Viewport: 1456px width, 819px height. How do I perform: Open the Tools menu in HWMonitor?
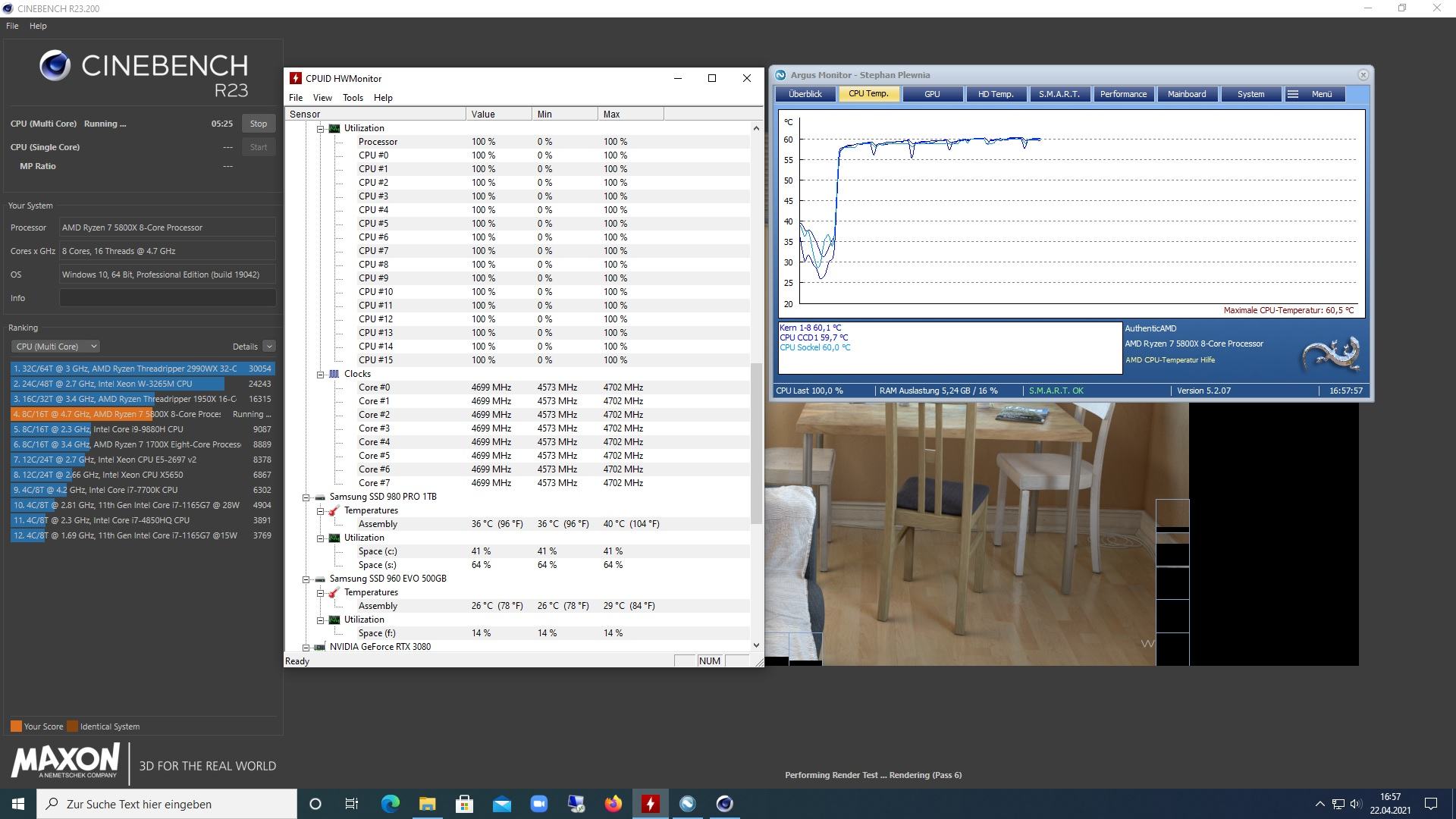tap(353, 98)
